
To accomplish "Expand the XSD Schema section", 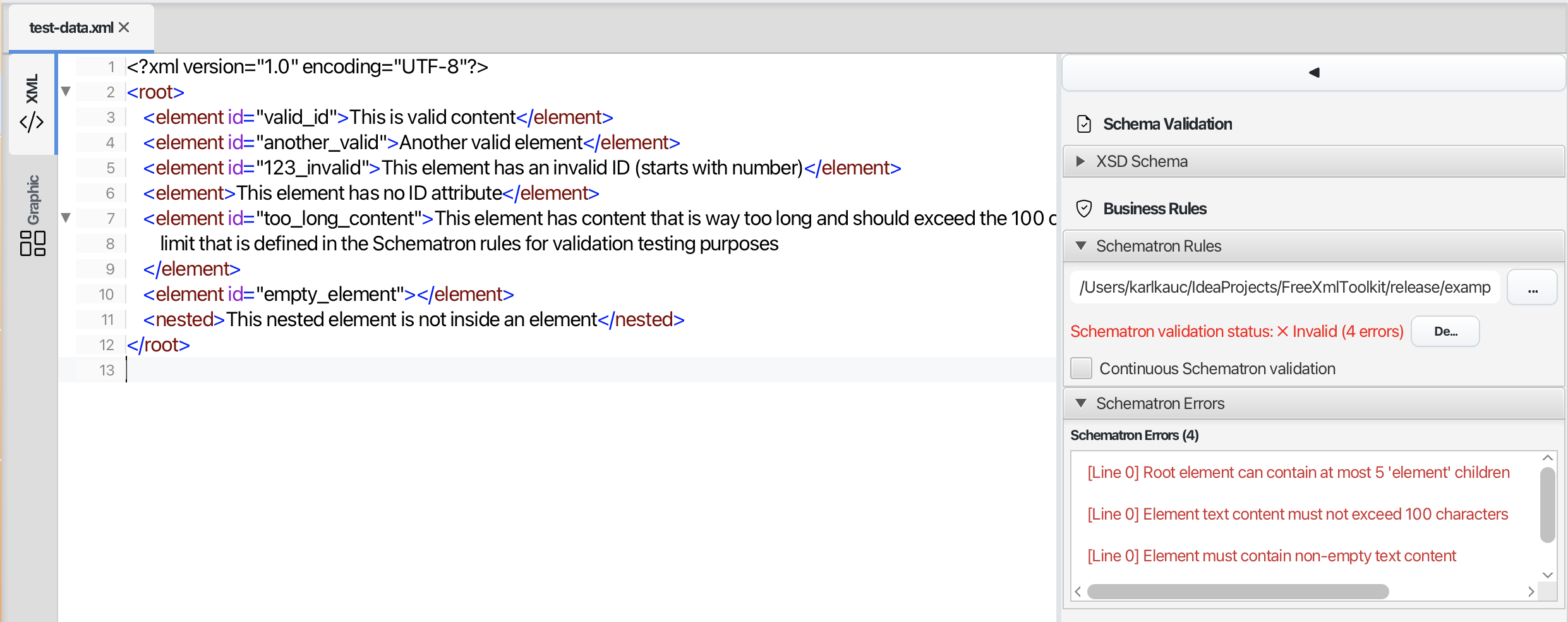I will (x=1081, y=161).
